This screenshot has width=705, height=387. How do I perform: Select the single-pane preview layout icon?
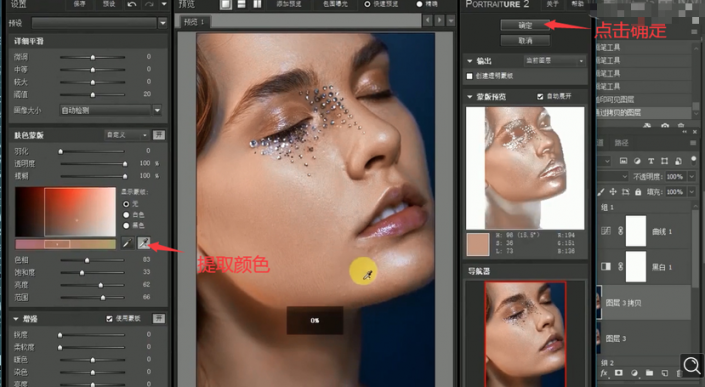pyautogui.click(x=226, y=4)
